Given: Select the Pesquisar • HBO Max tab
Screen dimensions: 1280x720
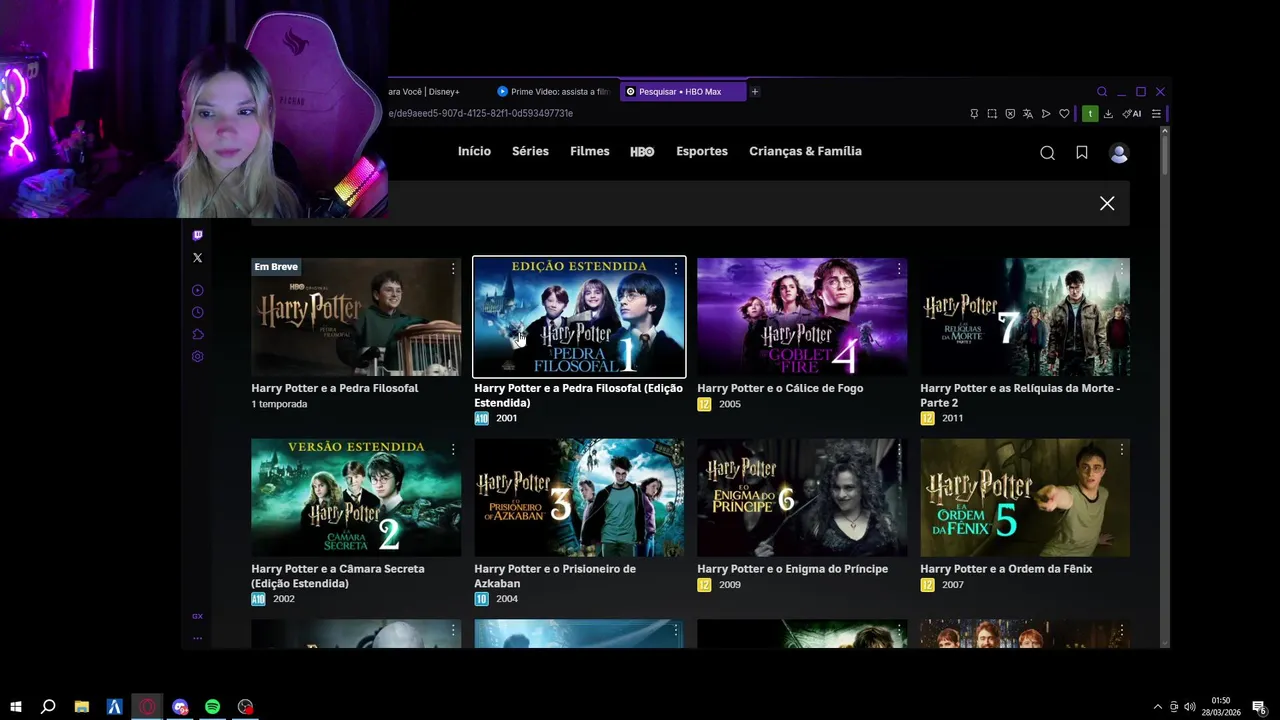Looking at the screenshot, I should [683, 92].
